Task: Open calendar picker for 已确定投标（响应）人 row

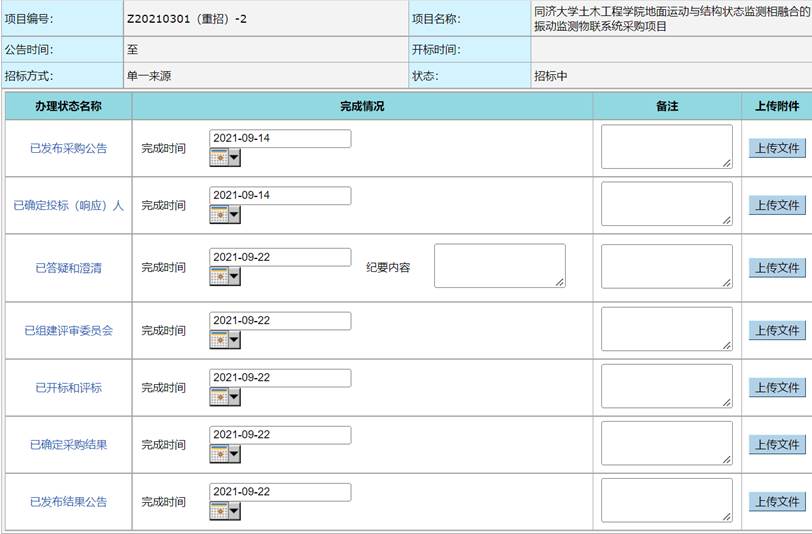Action: pos(225,214)
